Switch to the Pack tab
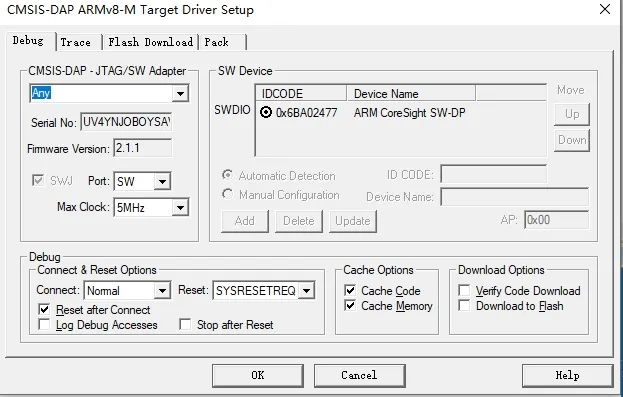Viewport: 623px width, 397px height. (217, 42)
